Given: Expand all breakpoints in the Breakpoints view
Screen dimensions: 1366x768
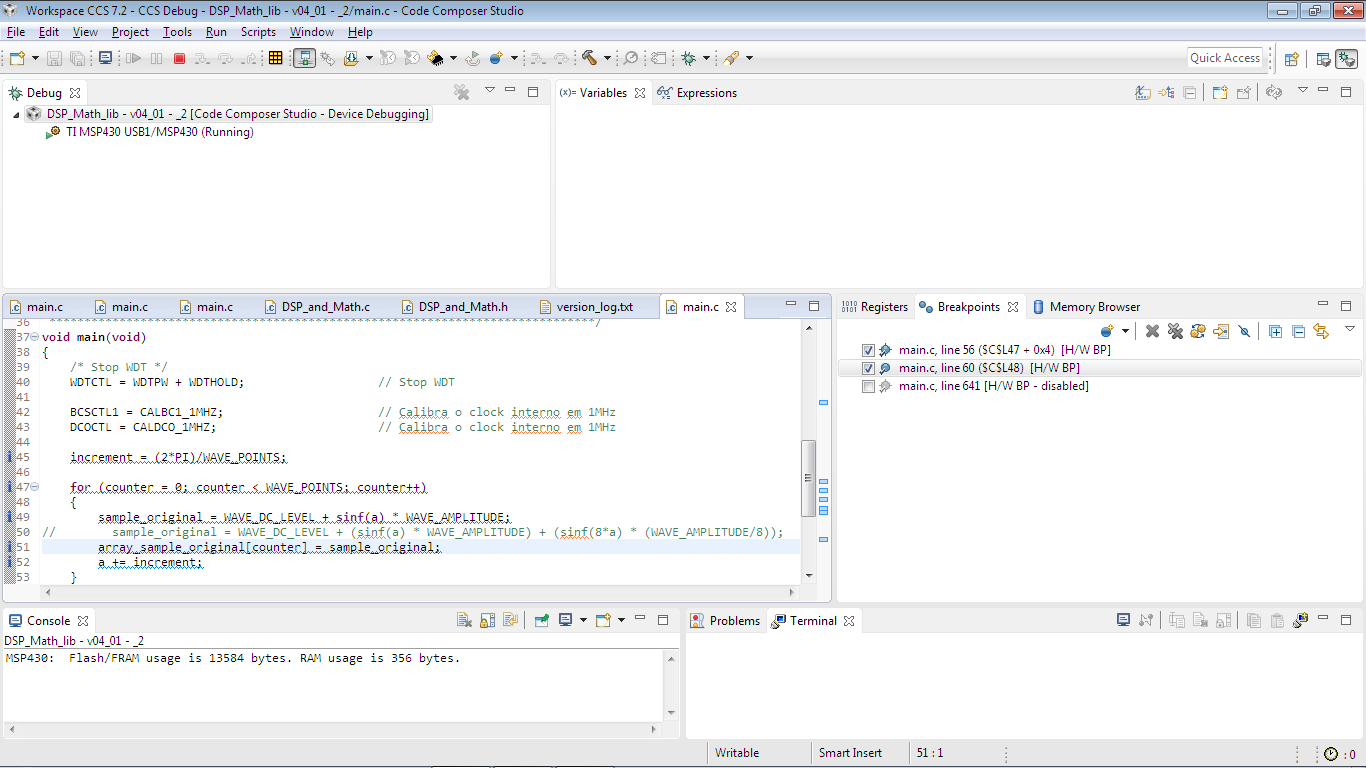Looking at the screenshot, I should pyautogui.click(x=1275, y=331).
